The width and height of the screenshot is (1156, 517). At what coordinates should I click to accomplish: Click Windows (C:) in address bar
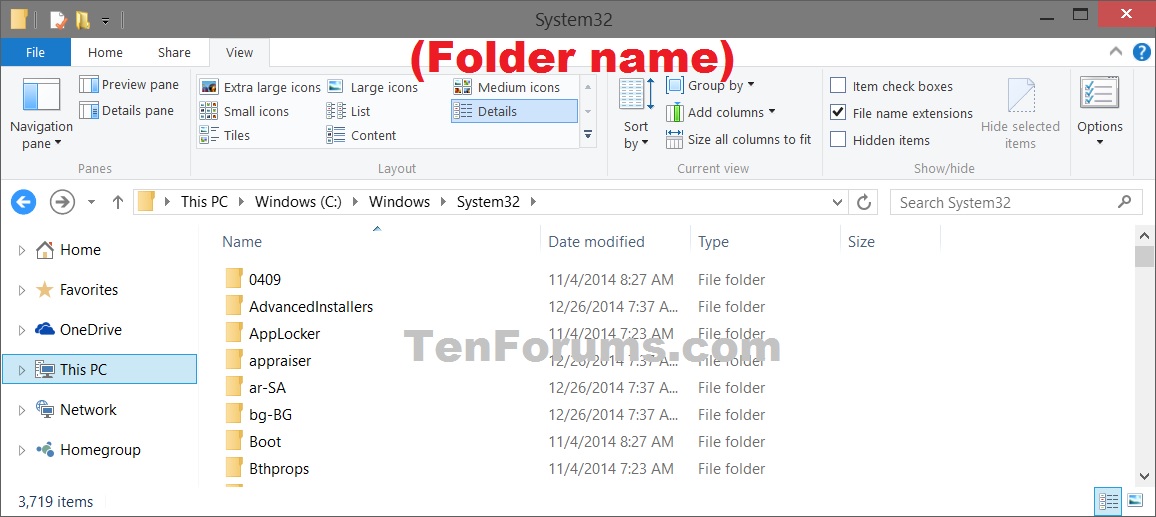(x=298, y=202)
